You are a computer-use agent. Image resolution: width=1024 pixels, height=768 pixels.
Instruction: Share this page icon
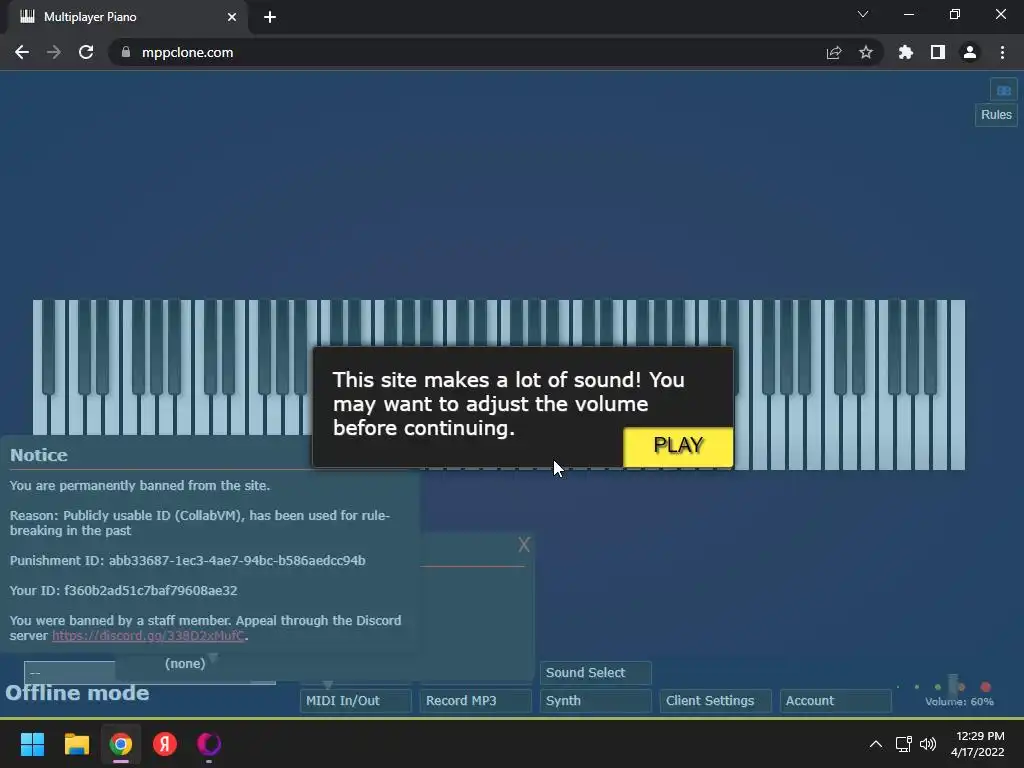tap(833, 52)
